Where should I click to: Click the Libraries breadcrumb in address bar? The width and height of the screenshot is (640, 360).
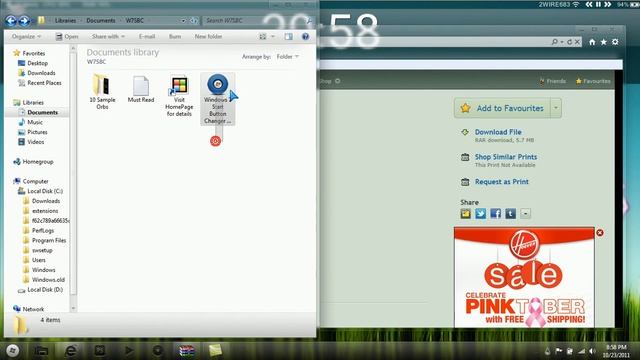(65, 20)
